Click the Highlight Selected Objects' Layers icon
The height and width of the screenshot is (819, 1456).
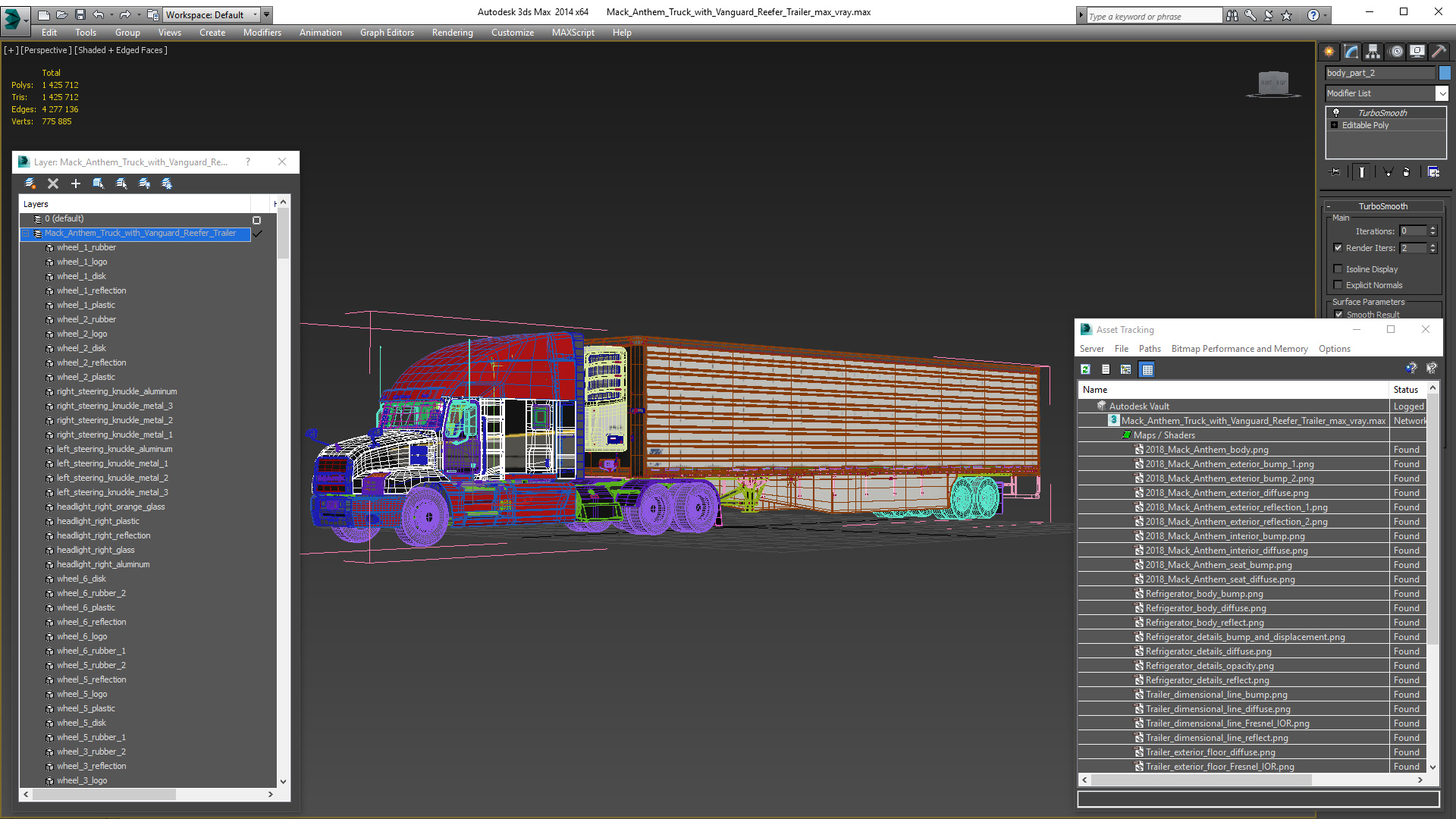click(121, 184)
